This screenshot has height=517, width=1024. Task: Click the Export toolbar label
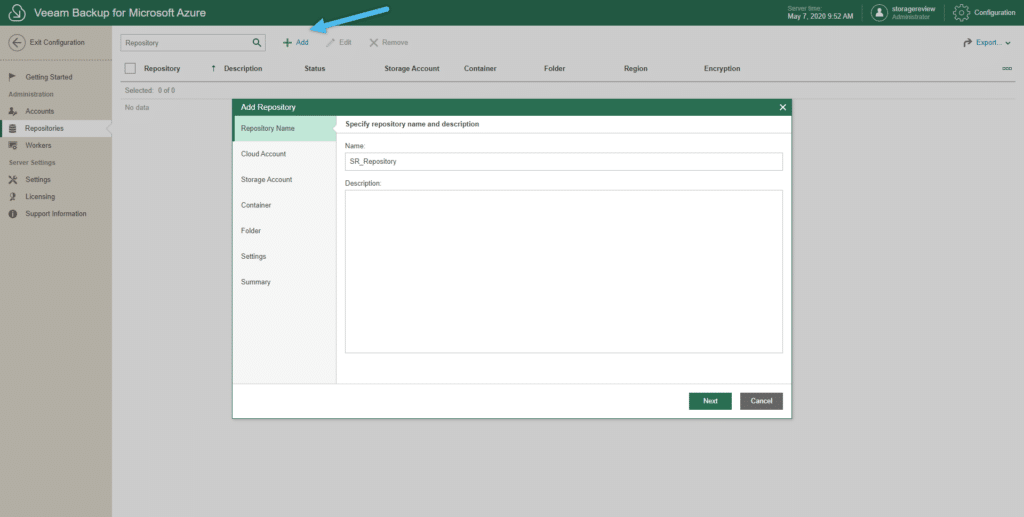(x=989, y=42)
